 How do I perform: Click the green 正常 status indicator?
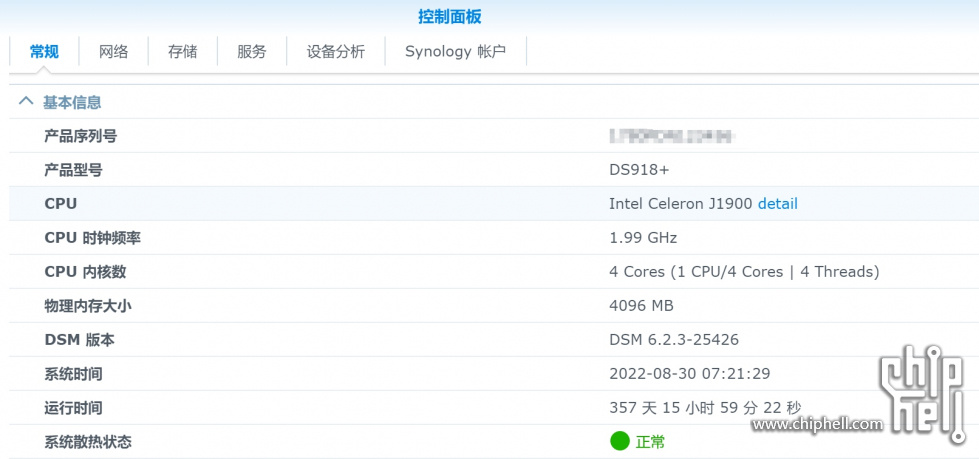619,441
